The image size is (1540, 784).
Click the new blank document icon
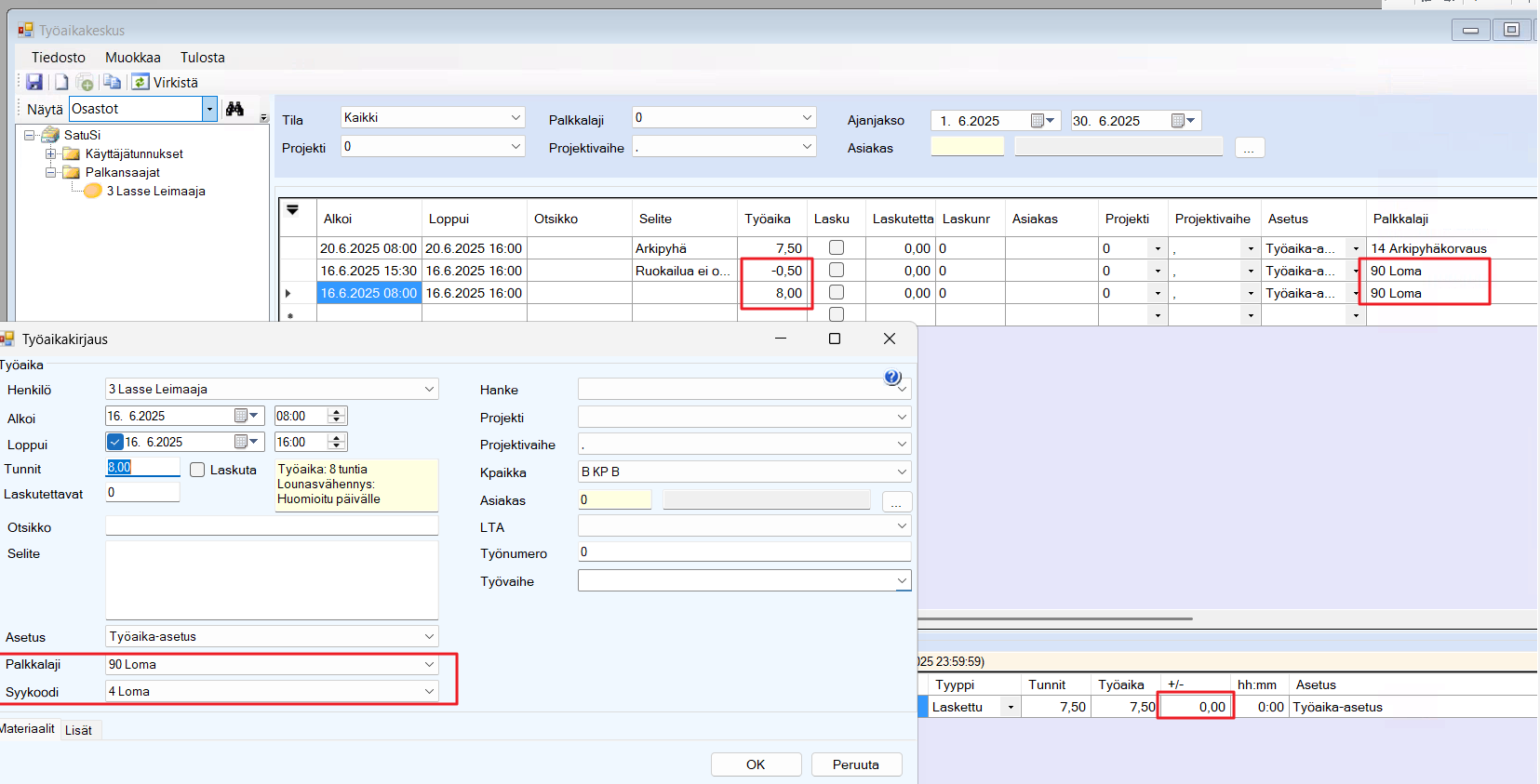[x=60, y=82]
